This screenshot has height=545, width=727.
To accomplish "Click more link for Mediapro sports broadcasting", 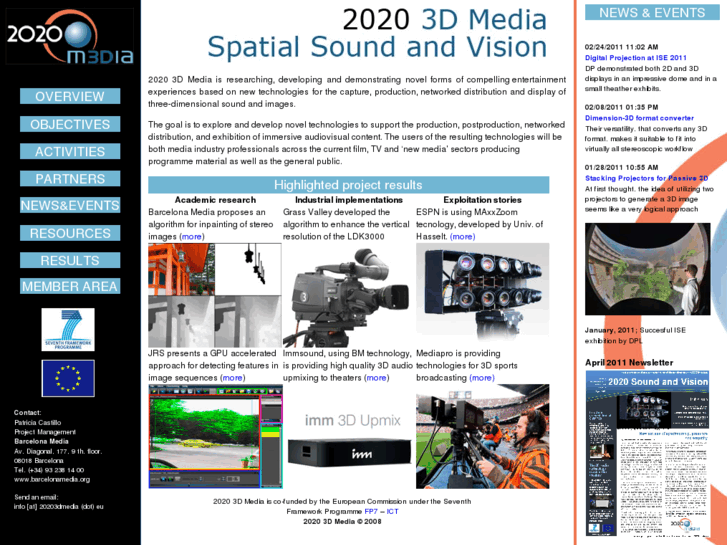I will [482, 378].
